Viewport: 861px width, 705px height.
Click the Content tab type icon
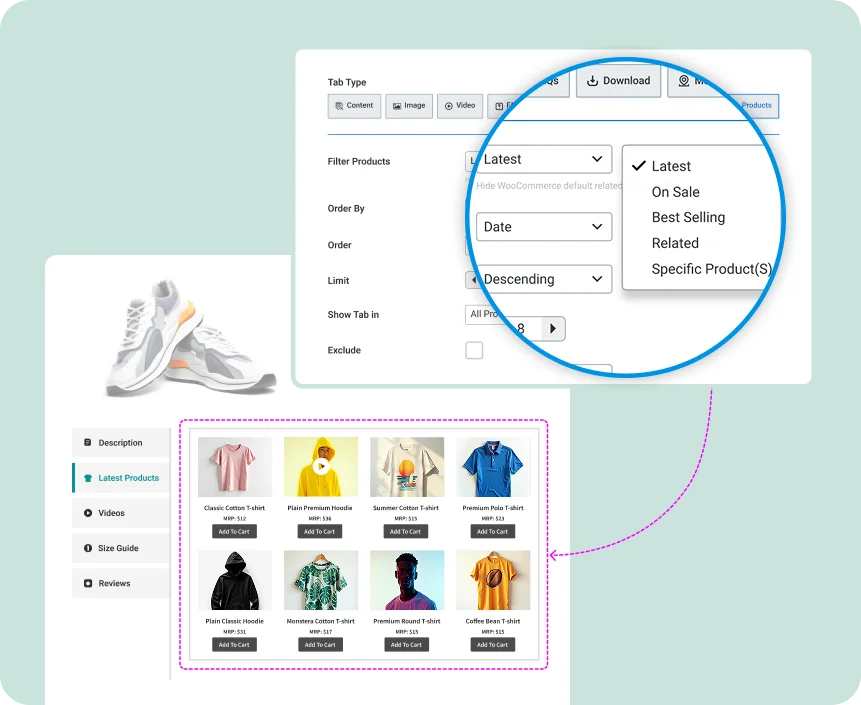(x=340, y=106)
